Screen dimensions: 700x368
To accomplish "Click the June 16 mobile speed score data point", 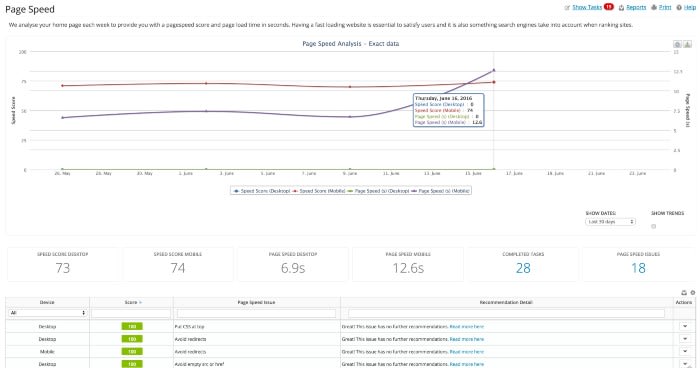I will click(x=494, y=82).
